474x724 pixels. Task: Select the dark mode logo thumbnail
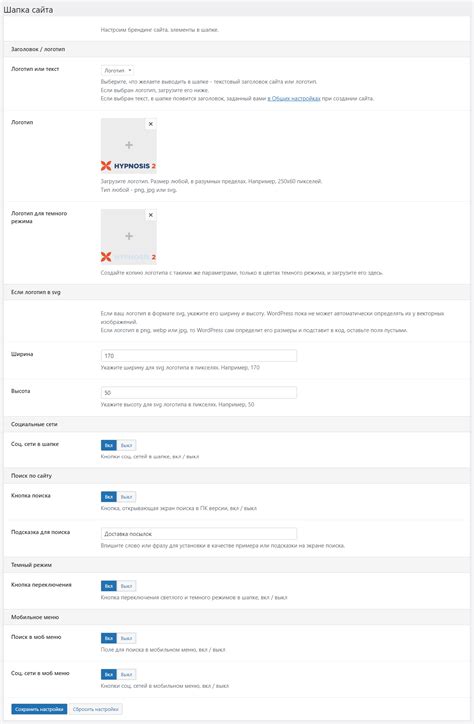pos(128,257)
